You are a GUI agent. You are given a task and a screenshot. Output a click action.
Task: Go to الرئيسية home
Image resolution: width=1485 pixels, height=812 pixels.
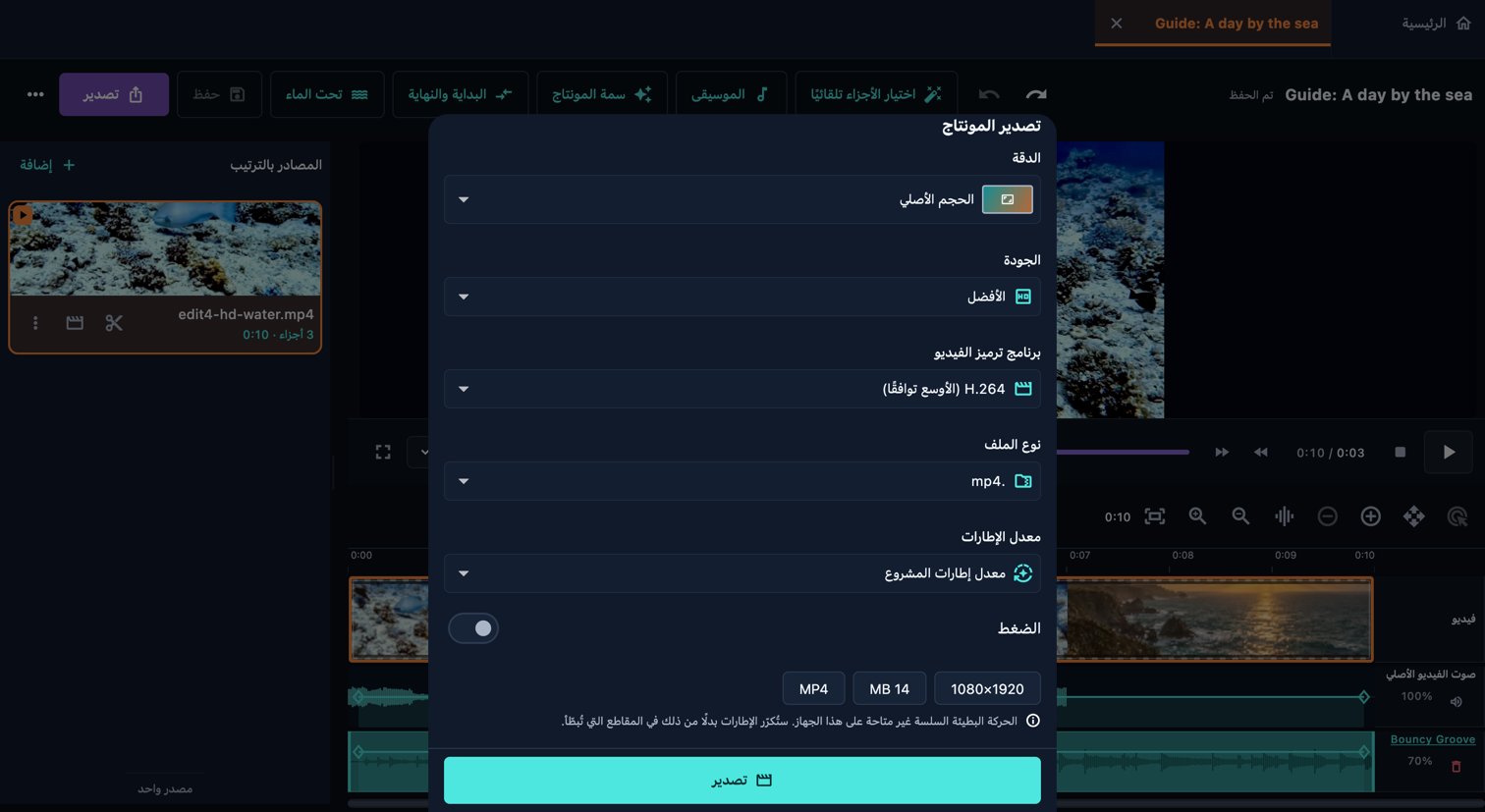pos(1436,24)
